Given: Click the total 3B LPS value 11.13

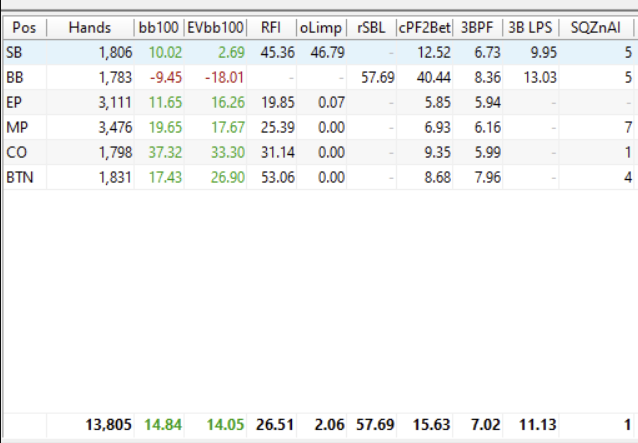Looking at the screenshot, I should tap(538, 425).
